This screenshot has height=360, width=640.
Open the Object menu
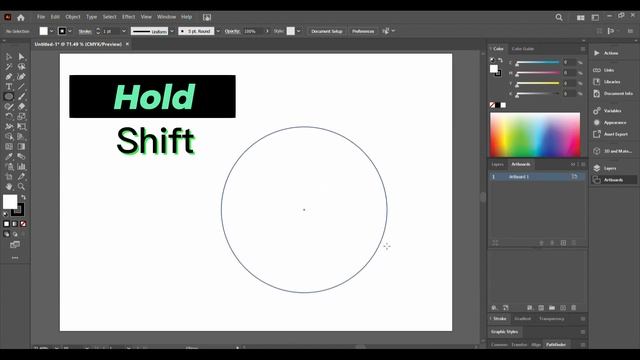pos(73,17)
